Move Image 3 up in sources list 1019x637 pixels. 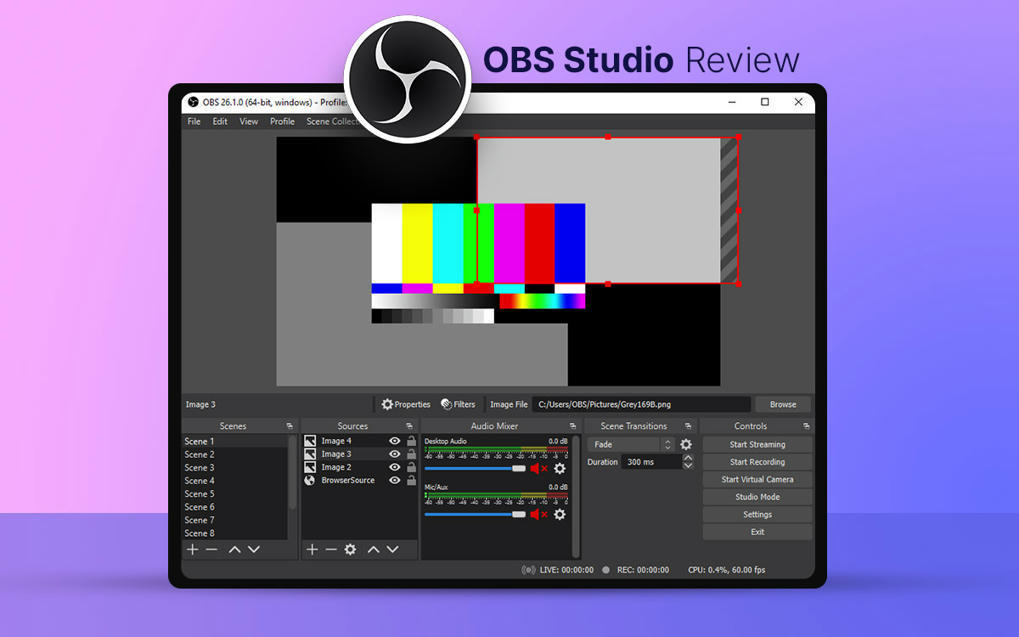click(x=373, y=549)
